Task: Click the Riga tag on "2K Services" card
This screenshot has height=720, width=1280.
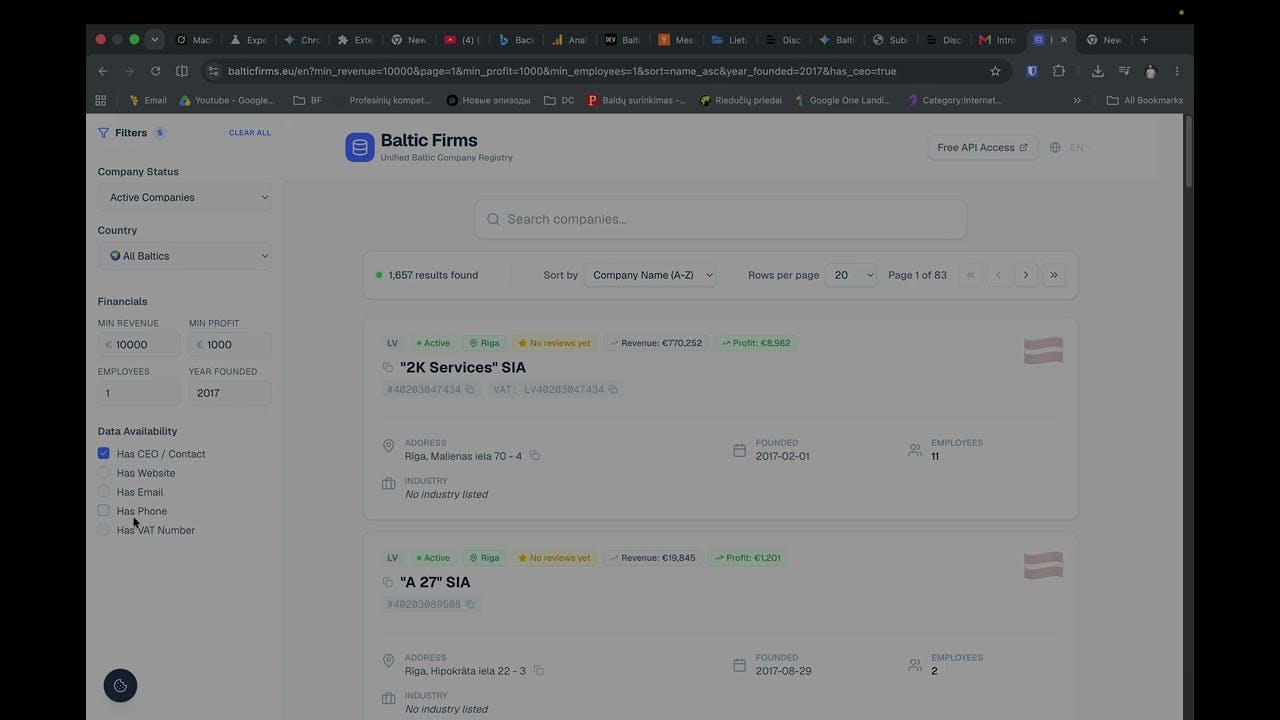Action: click(x=484, y=343)
